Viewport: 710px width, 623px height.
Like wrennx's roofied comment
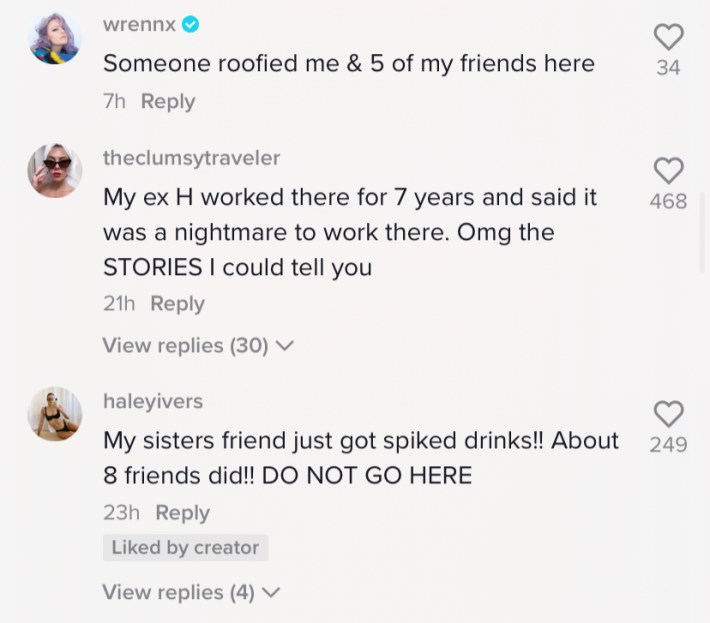tap(668, 38)
